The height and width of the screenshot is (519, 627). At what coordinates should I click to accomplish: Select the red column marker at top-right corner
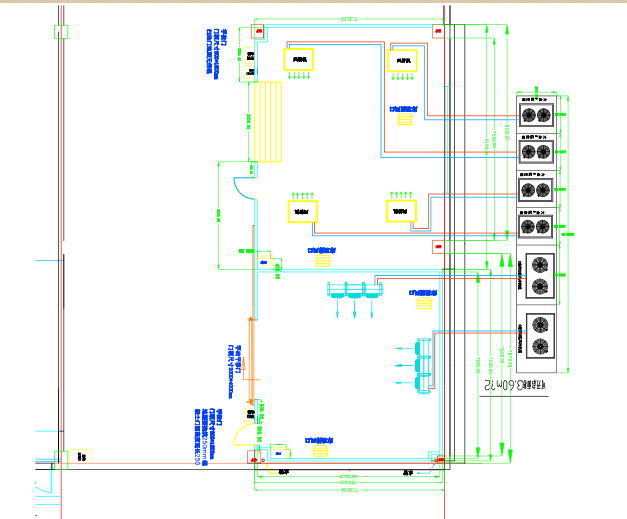pos(437,31)
